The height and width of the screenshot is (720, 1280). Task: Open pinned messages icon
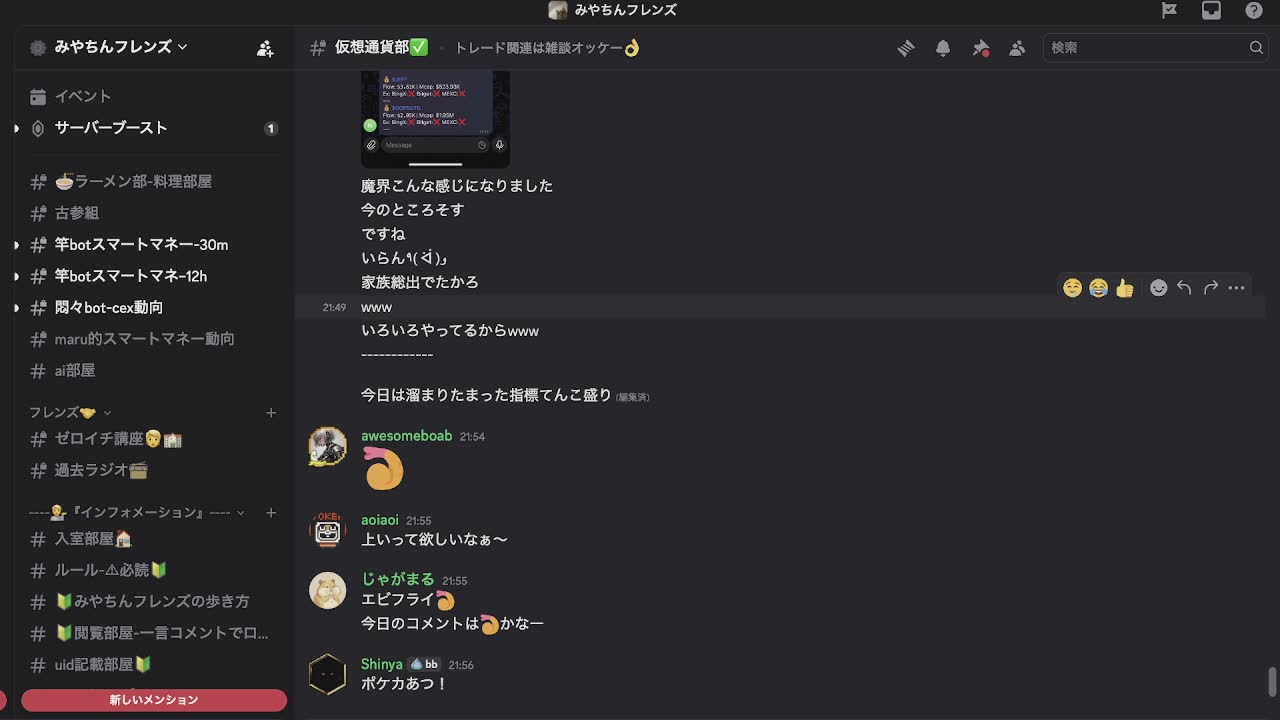point(980,48)
